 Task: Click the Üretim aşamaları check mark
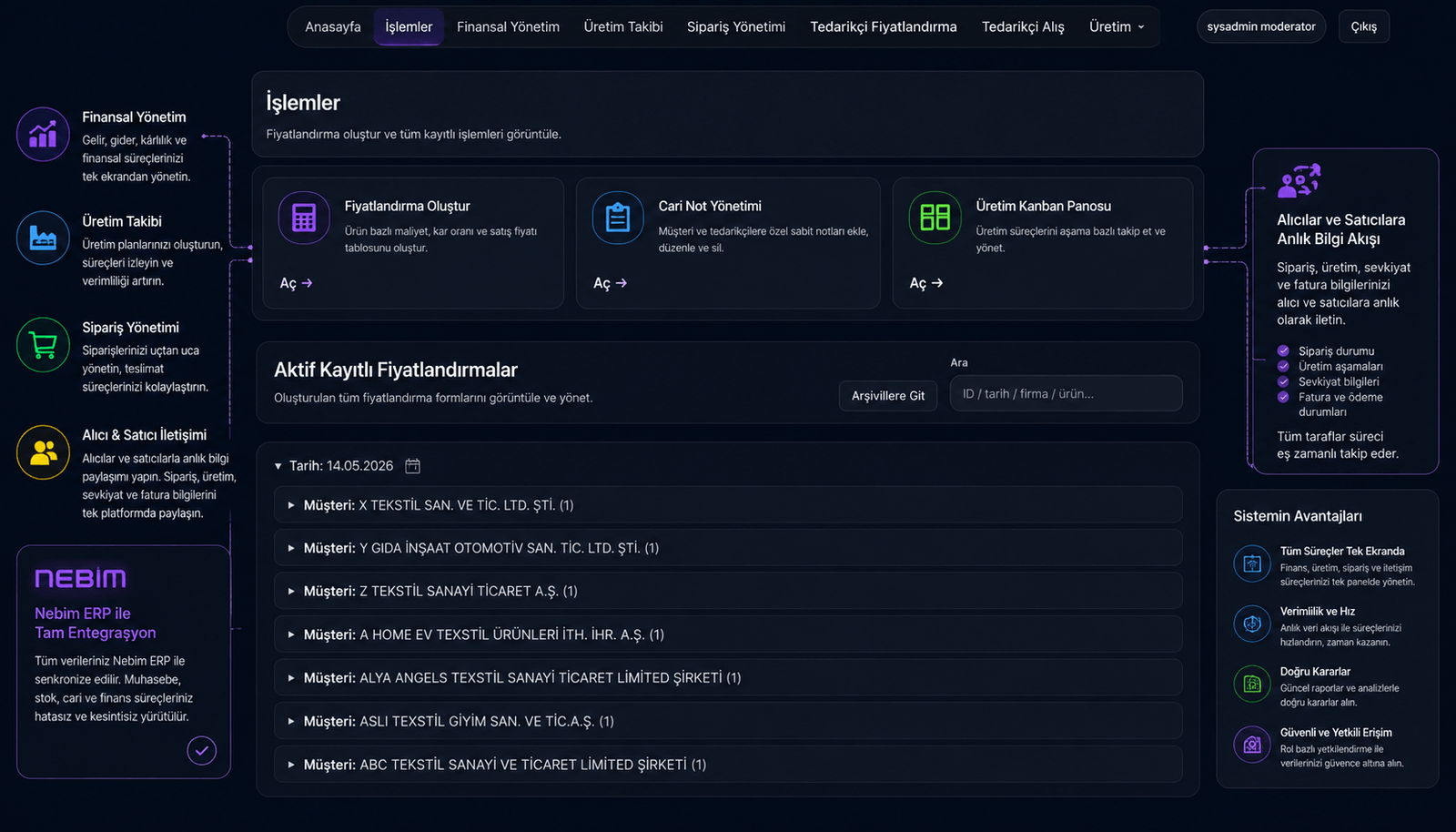[1283, 366]
